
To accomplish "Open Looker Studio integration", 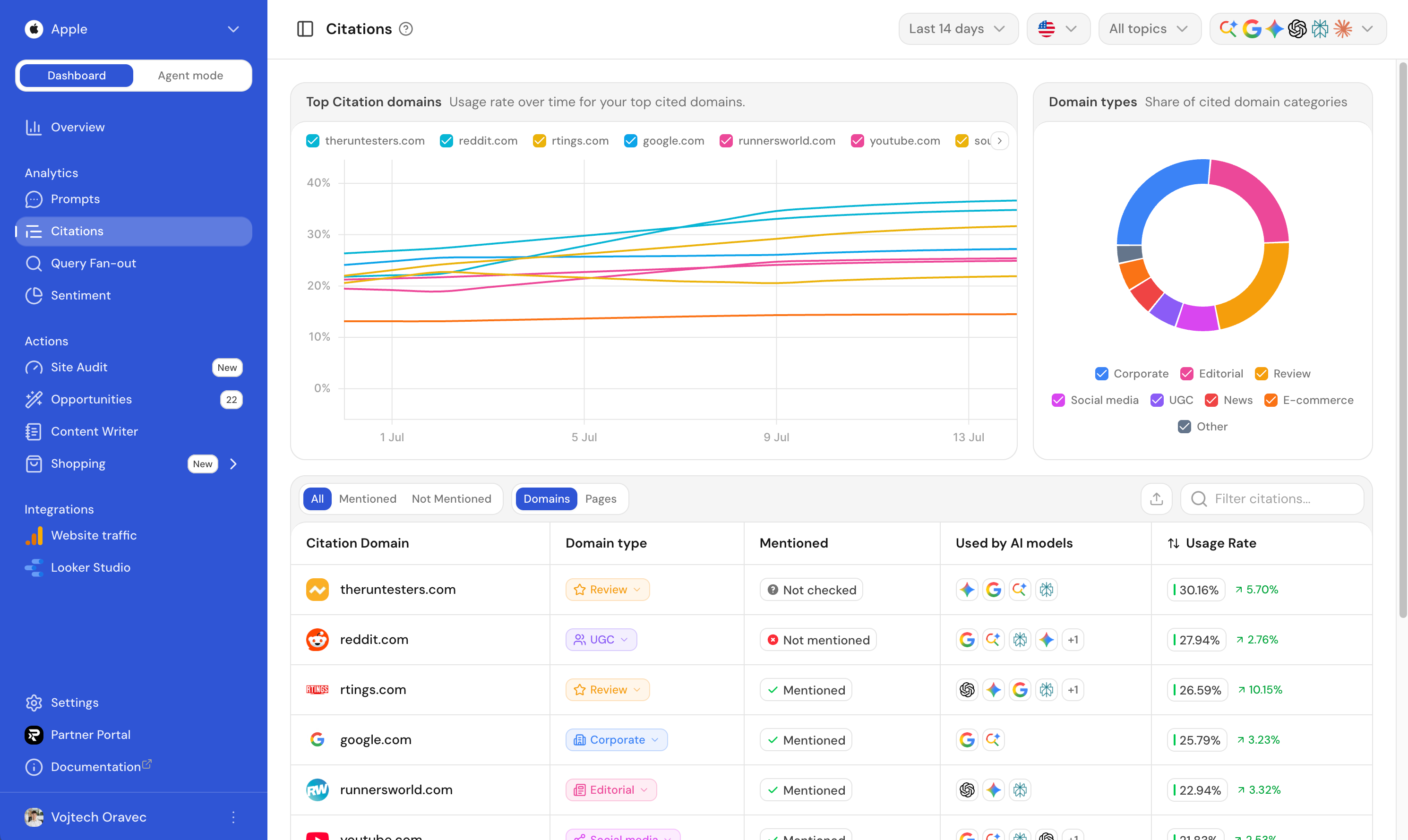I will (x=134, y=567).
